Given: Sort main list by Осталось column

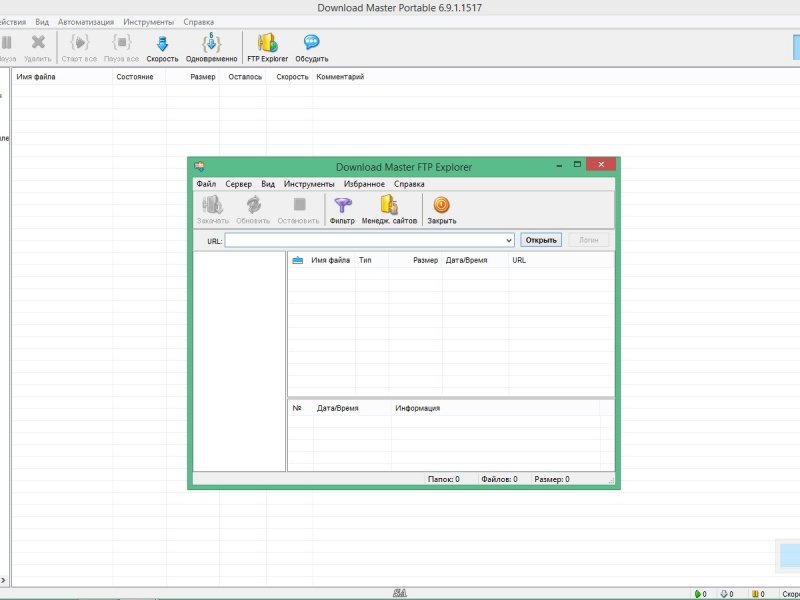Looking at the screenshot, I should (x=243, y=77).
